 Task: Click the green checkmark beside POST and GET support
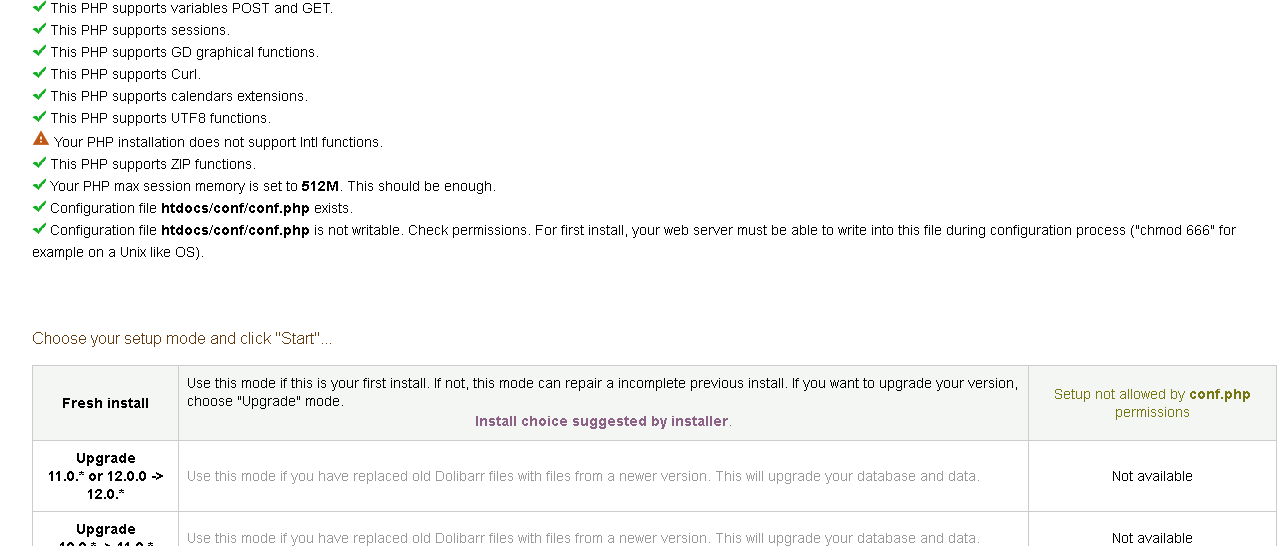click(39, 7)
